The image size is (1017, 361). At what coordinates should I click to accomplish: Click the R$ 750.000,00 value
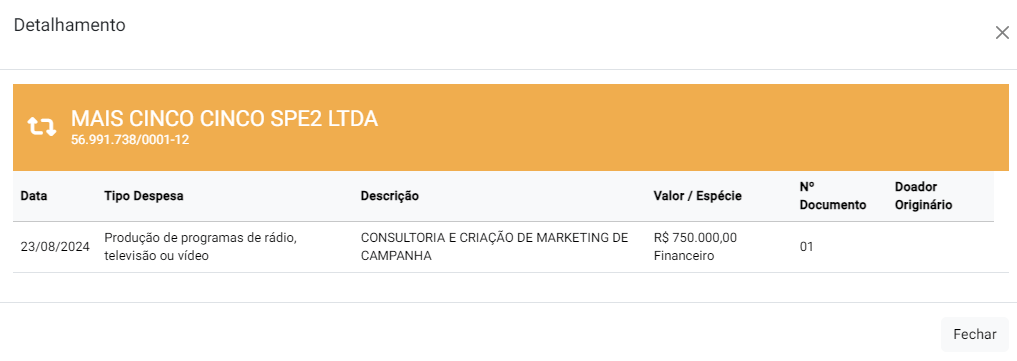coord(695,238)
